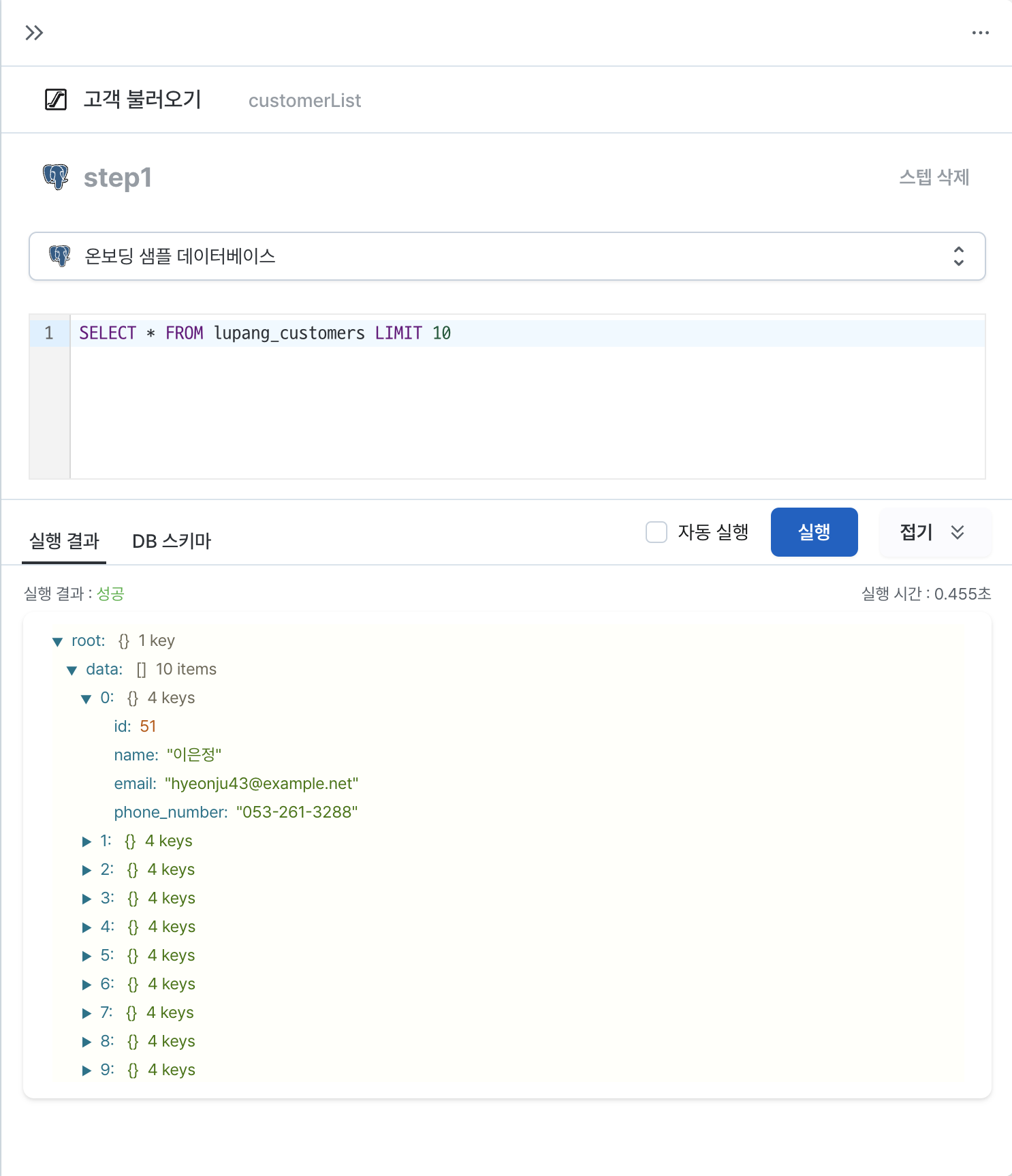
Task: Click the query edit icon beside 고객 불러오기
Action: (56, 99)
